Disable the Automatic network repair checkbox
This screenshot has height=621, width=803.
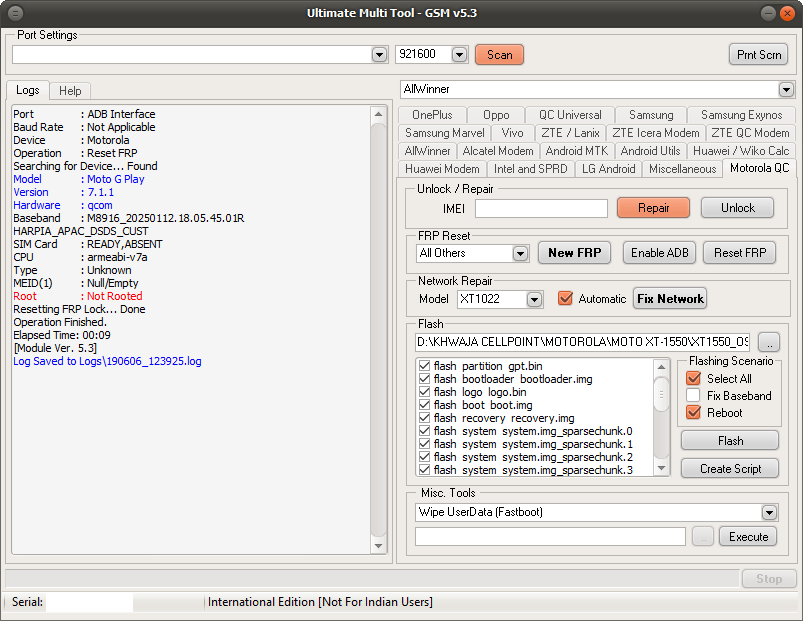pyautogui.click(x=565, y=298)
